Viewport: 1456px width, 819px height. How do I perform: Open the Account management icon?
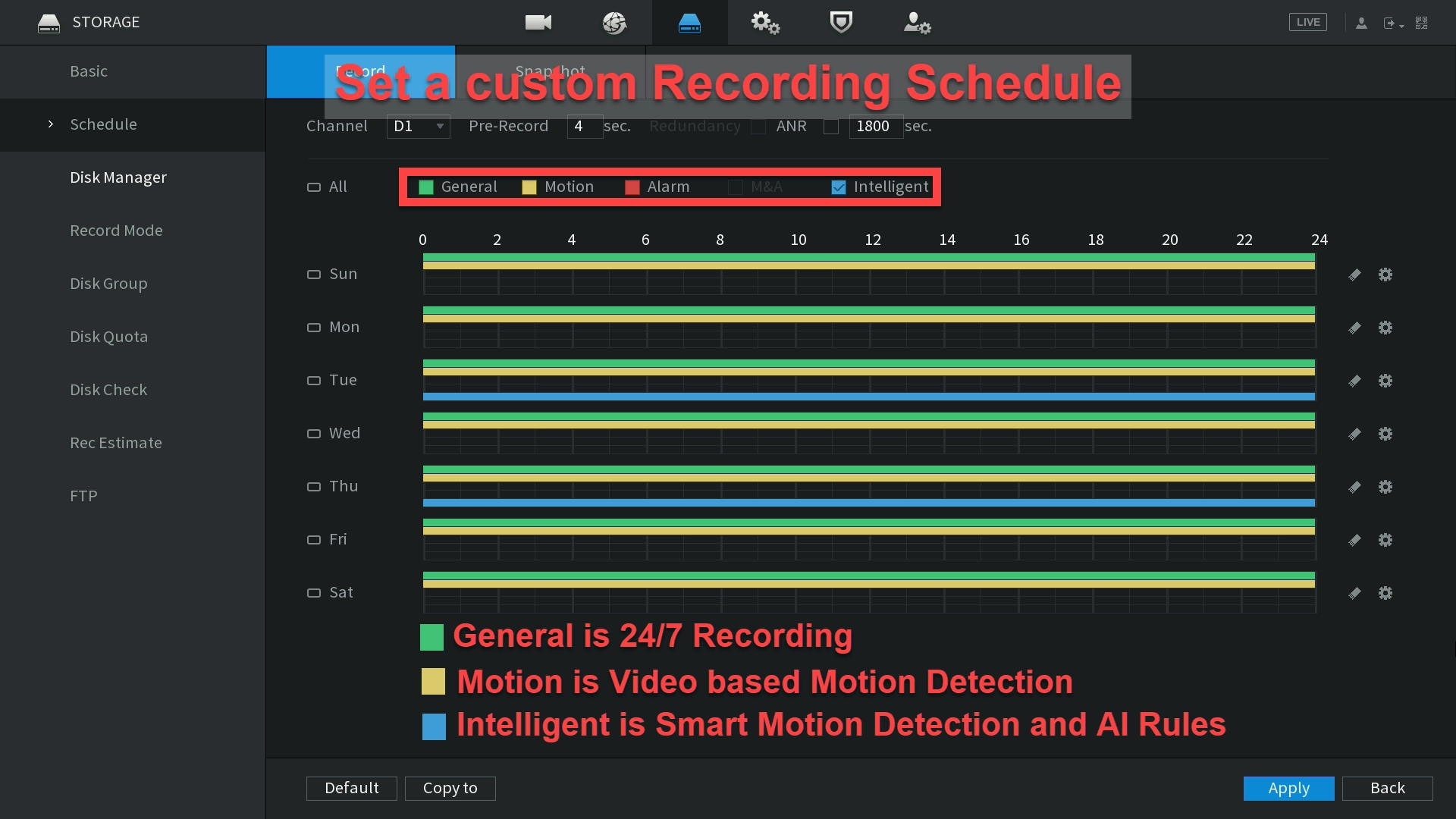(x=917, y=22)
